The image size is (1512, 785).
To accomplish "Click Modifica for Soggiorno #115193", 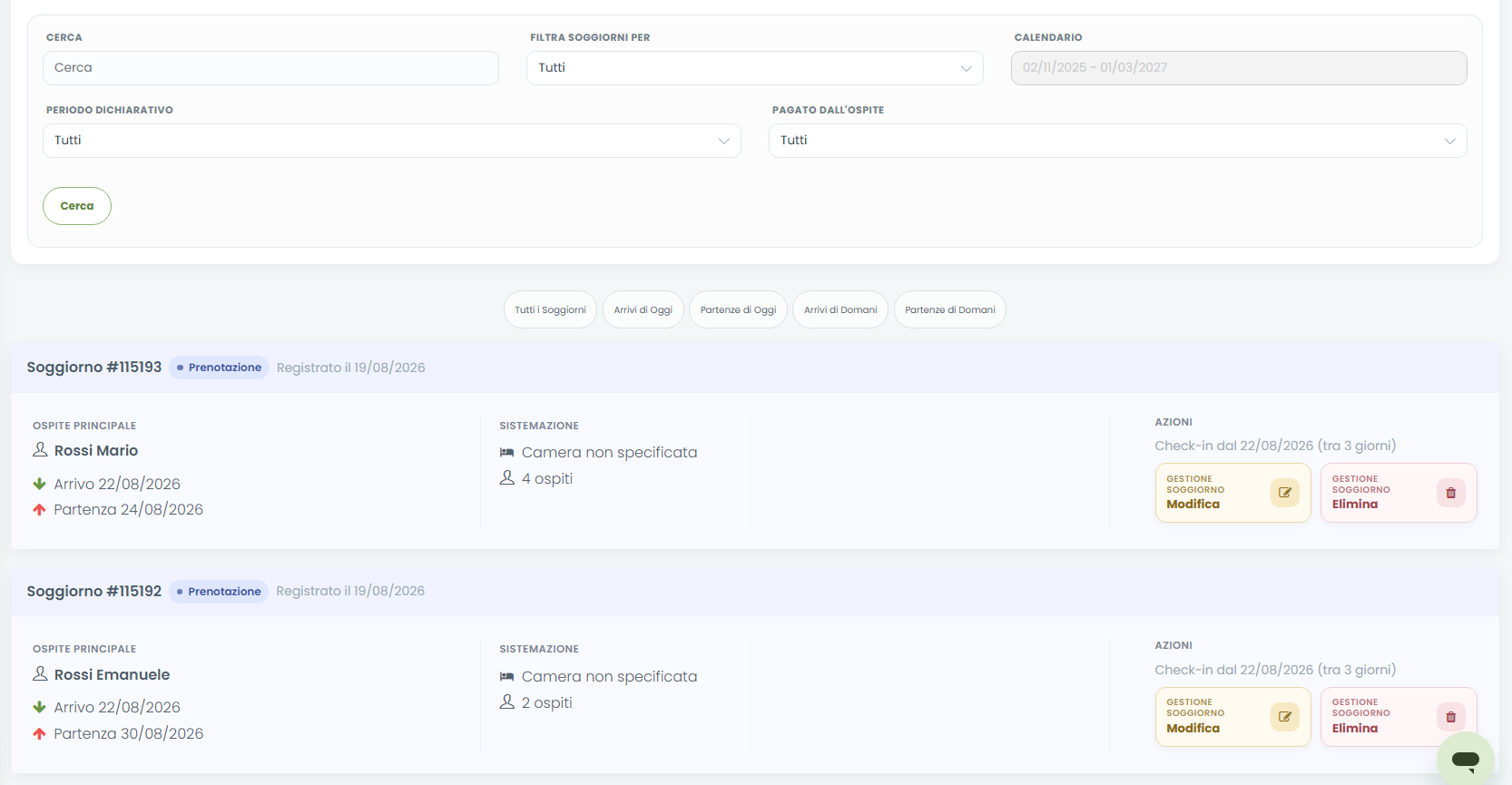I will pyautogui.click(x=1233, y=493).
